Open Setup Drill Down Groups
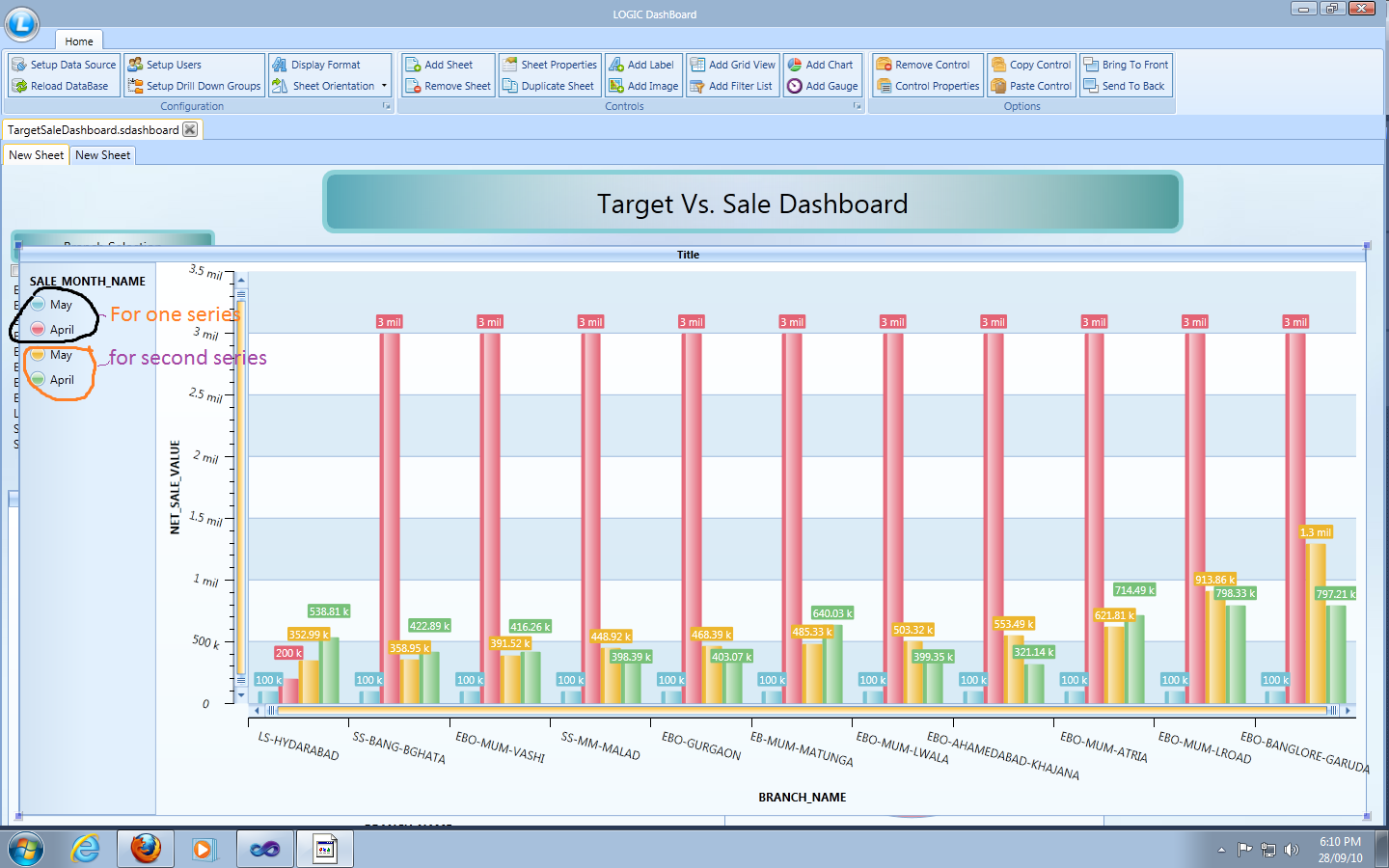 pos(194,86)
